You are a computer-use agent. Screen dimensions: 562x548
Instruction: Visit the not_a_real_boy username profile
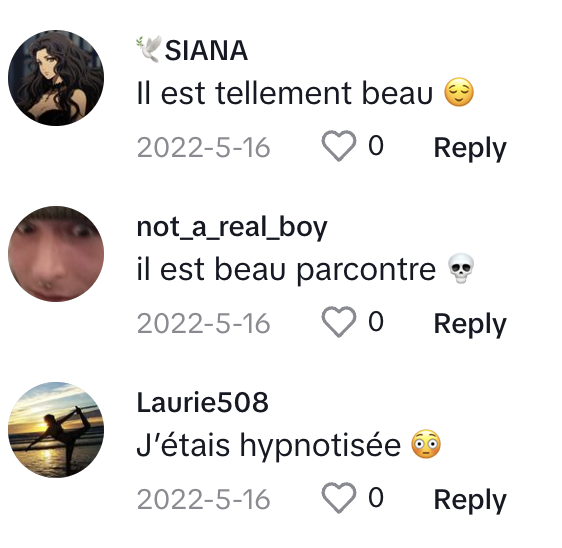click(232, 227)
